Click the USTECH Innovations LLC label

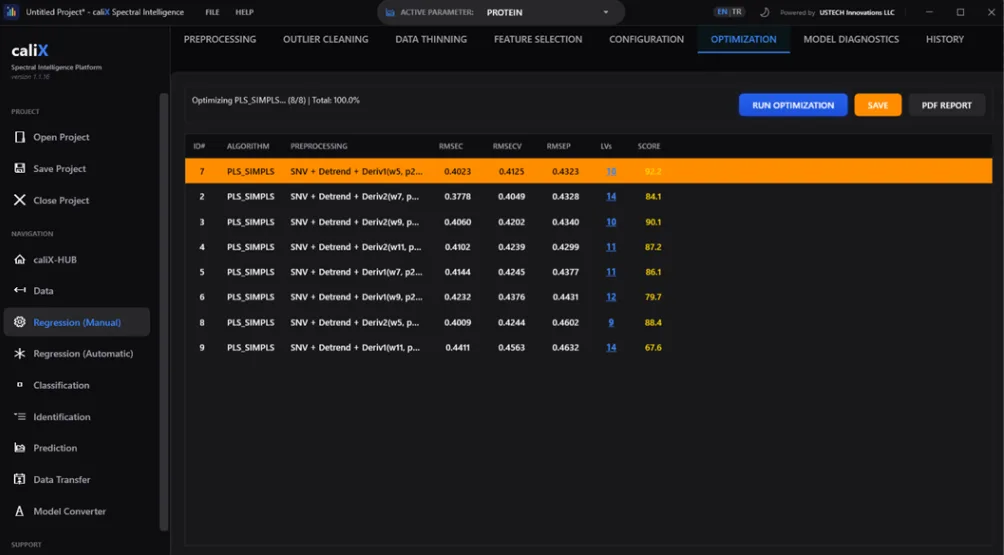pos(857,12)
